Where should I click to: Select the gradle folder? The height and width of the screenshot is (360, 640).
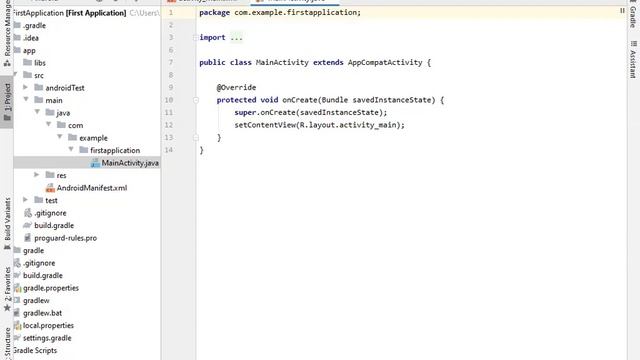point(33,251)
